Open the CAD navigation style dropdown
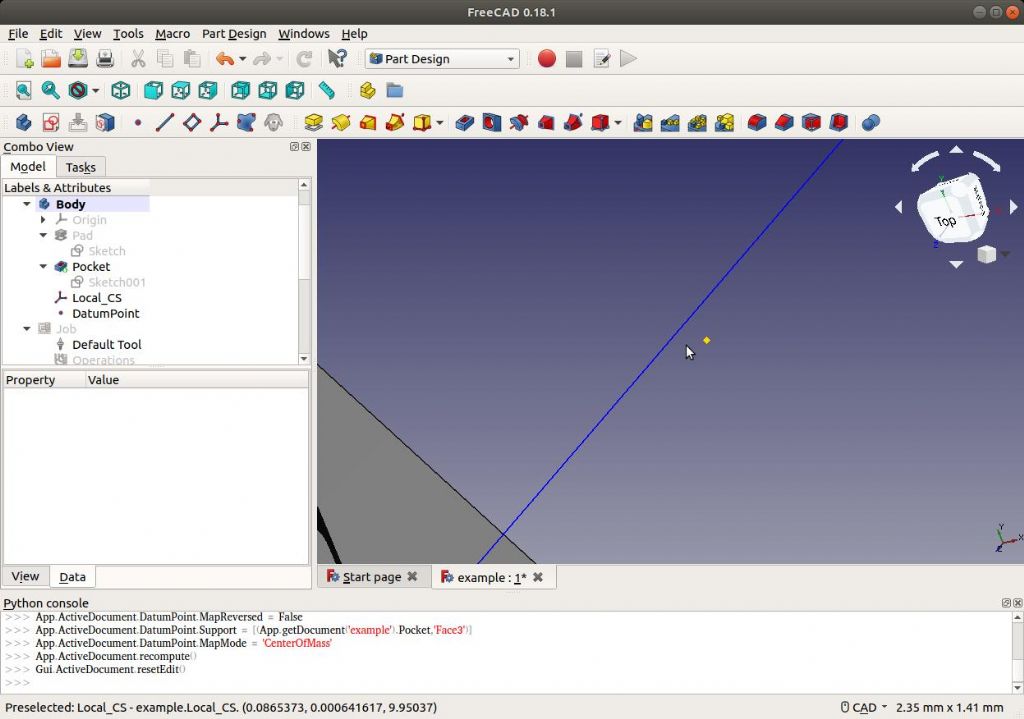Viewport: 1024px width, 719px height. (863, 707)
